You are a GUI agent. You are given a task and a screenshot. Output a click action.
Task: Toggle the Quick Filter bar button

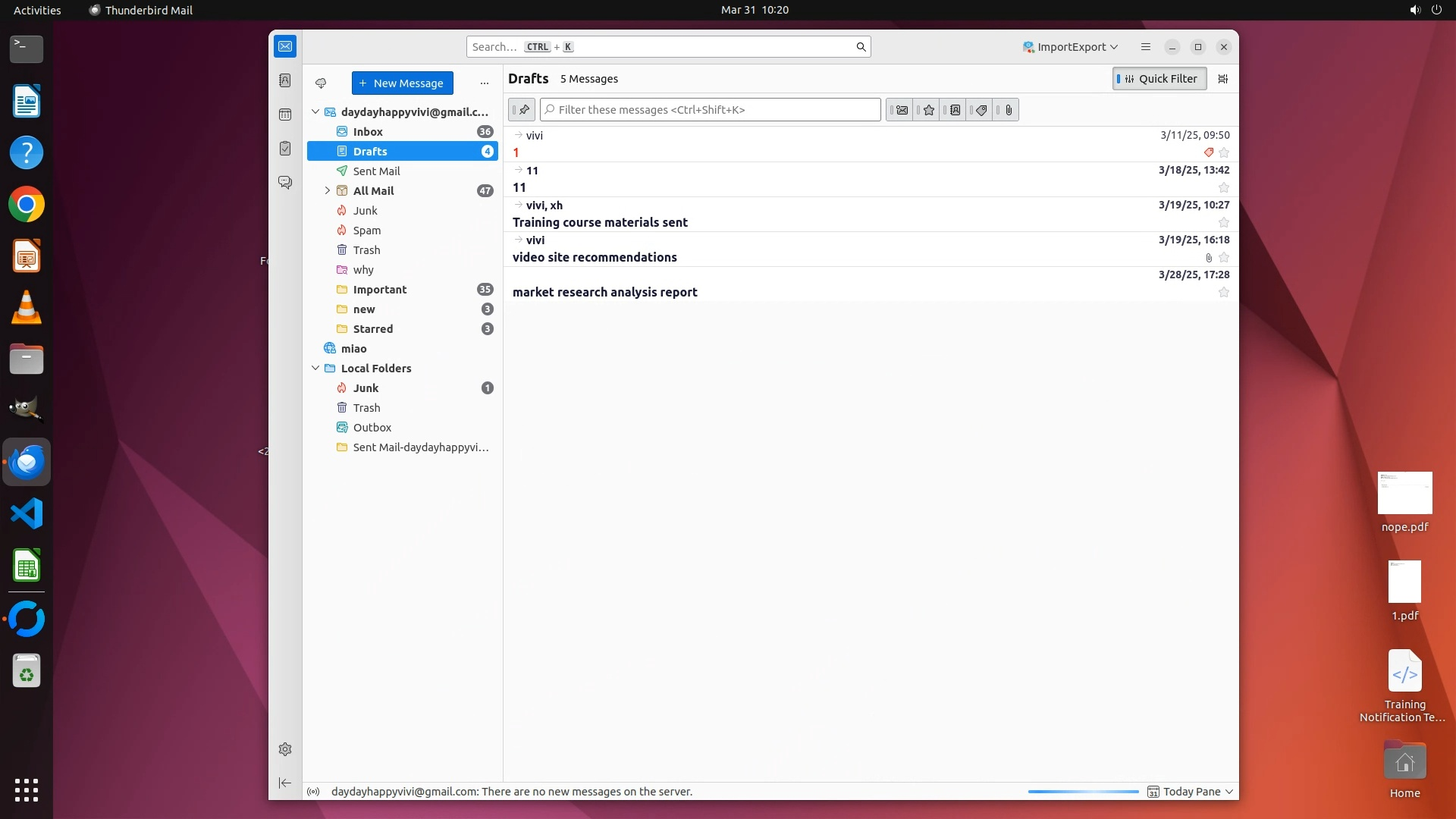click(1159, 79)
